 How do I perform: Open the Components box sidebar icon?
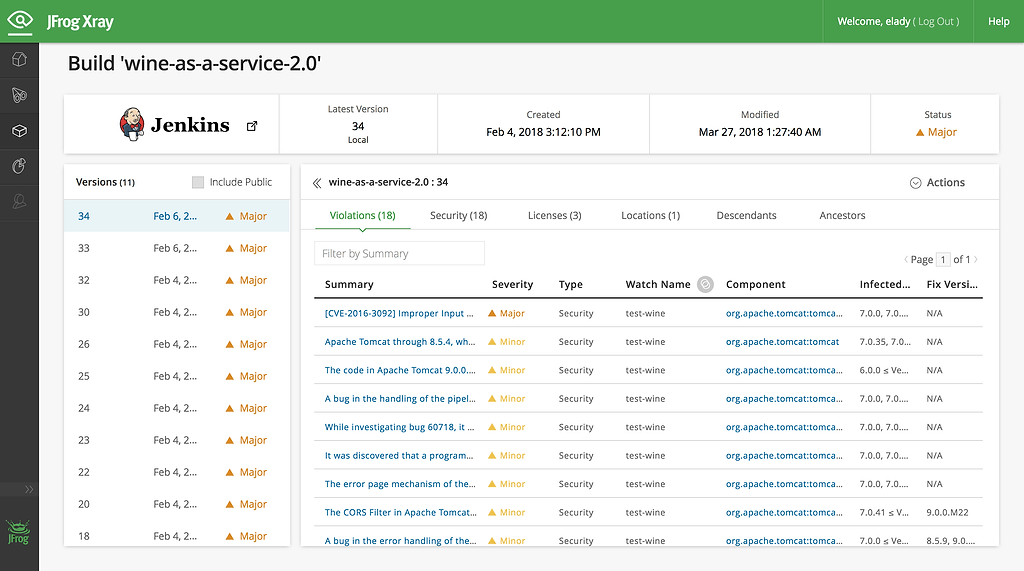(x=20, y=131)
